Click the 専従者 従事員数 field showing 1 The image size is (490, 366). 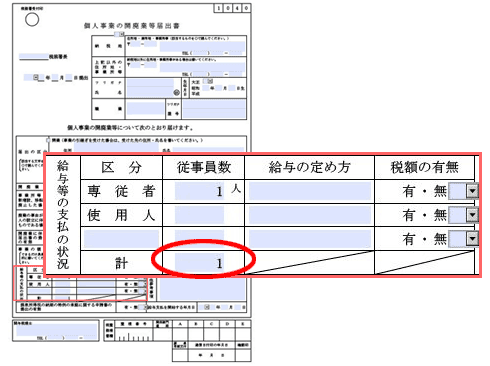pyautogui.click(x=199, y=191)
